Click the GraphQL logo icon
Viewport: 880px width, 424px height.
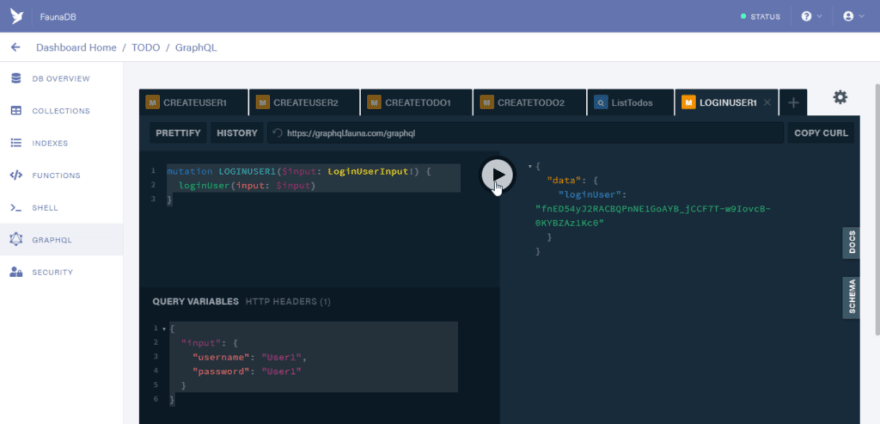tap(16, 240)
